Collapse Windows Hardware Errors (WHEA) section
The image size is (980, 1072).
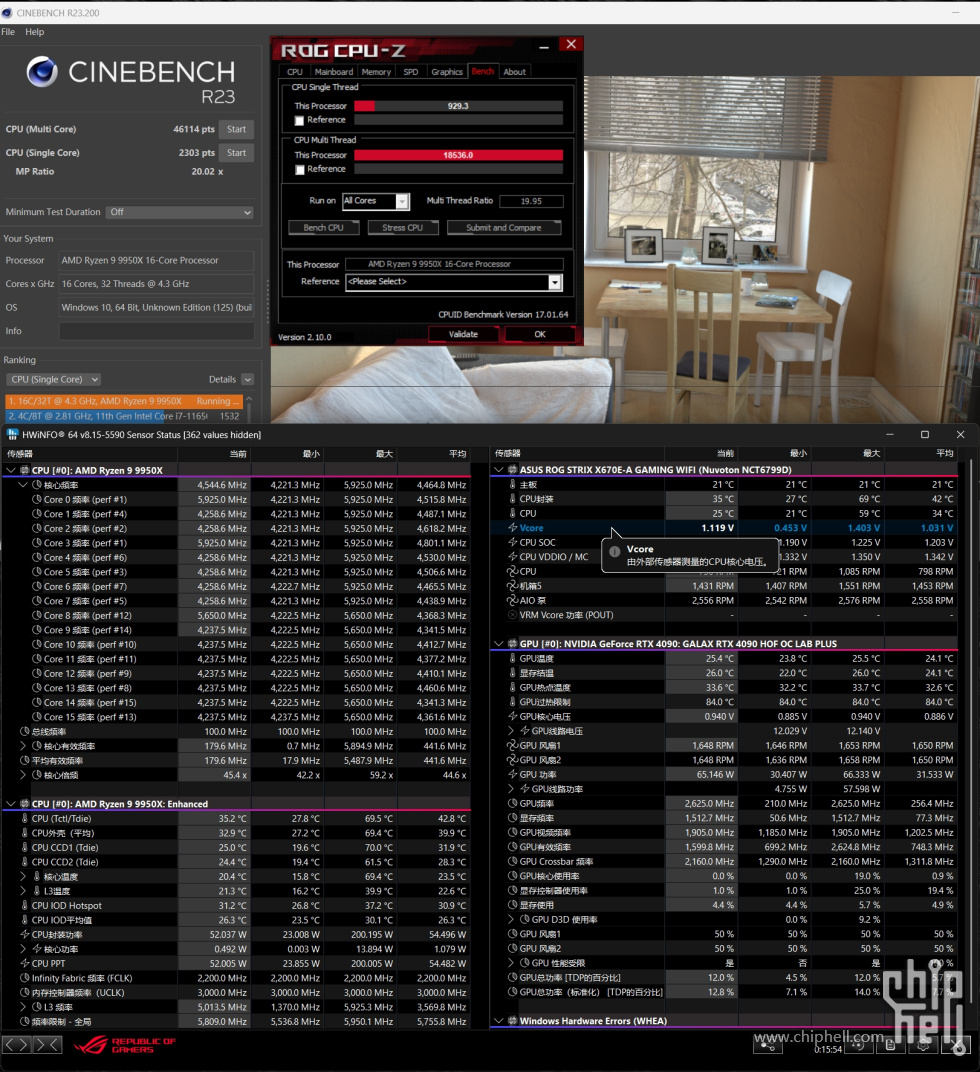click(x=499, y=1021)
